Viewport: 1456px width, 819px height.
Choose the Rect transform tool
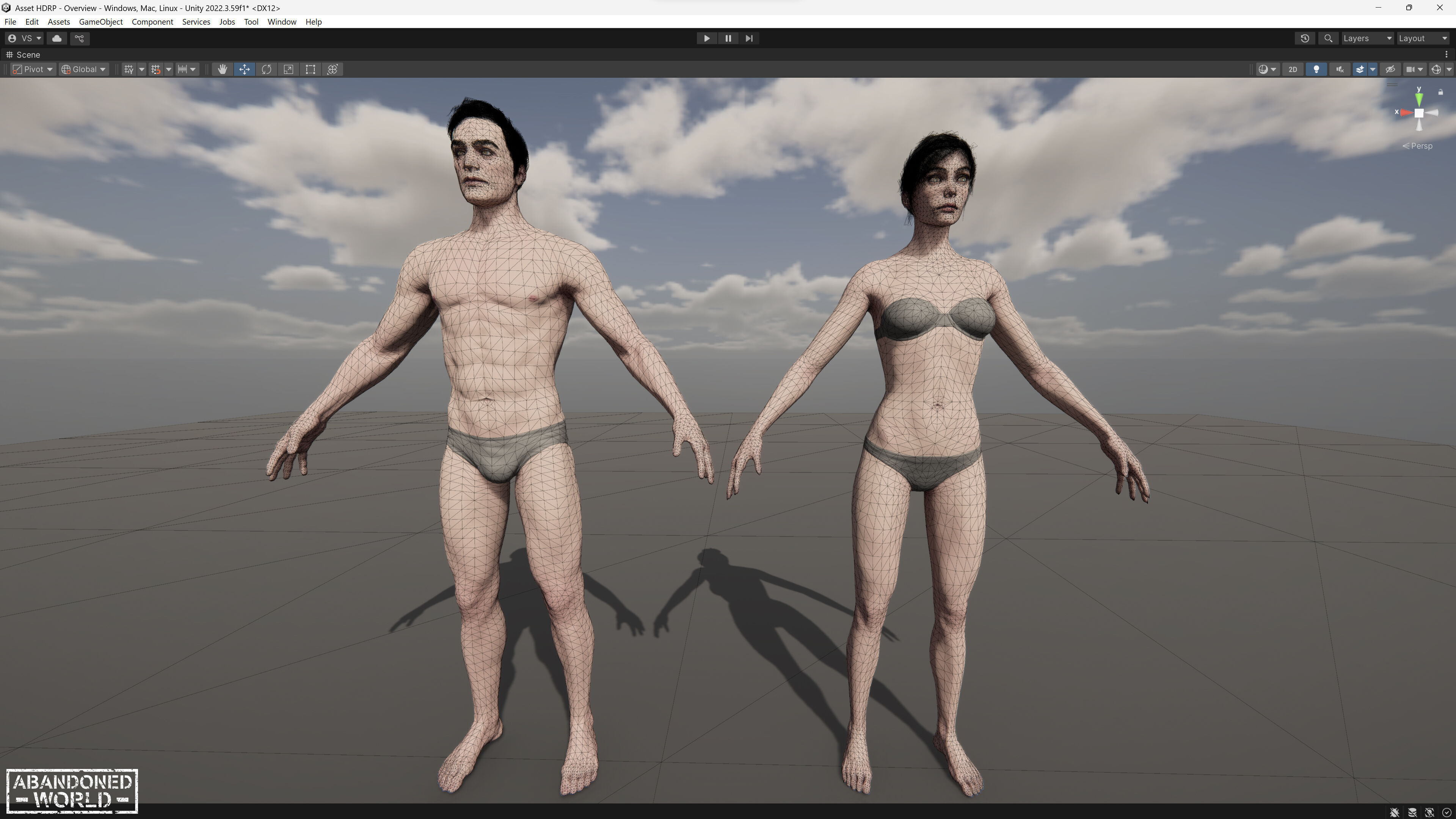click(310, 69)
